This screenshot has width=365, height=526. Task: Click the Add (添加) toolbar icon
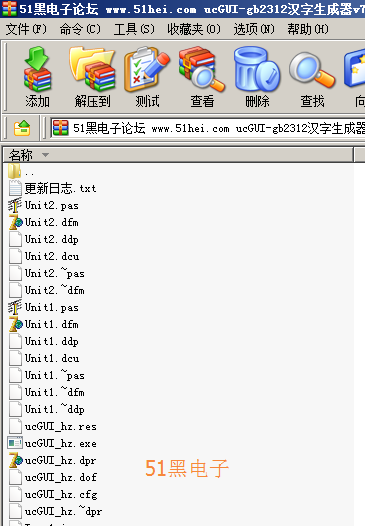pyautogui.click(x=37, y=76)
